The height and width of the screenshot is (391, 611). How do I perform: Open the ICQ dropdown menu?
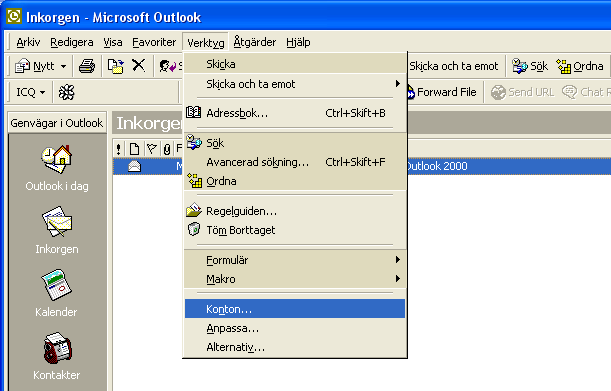pyautogui.click(x=30, y=92)
